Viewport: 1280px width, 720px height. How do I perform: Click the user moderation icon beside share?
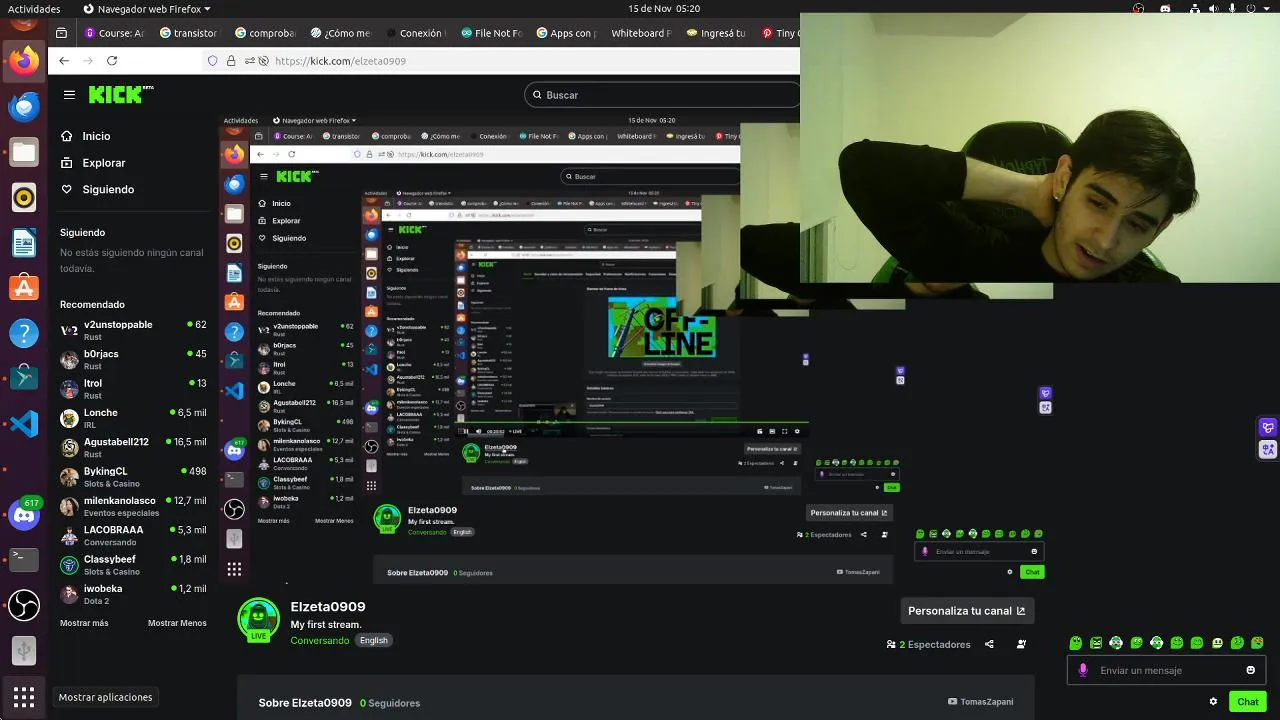click(1021, 645)
